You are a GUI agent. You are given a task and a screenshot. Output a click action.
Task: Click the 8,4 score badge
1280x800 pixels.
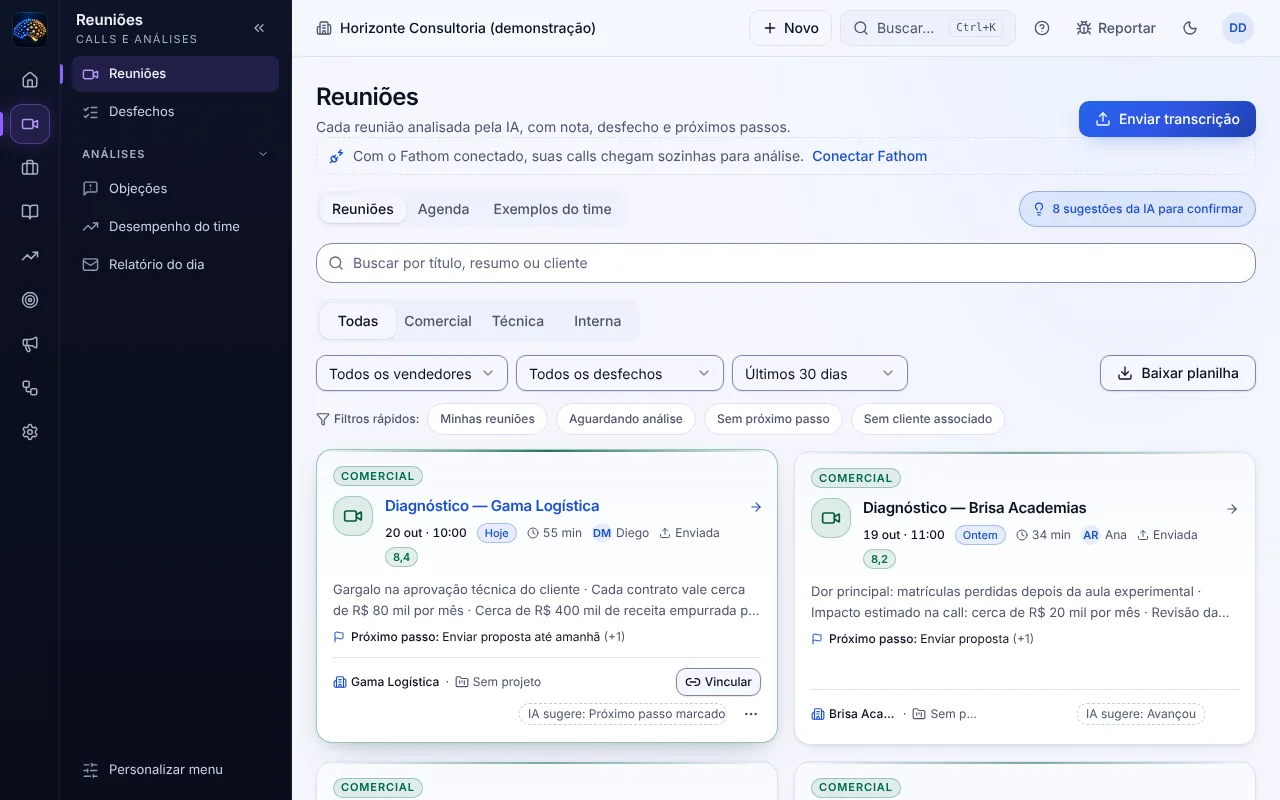(x=401, y=557)
